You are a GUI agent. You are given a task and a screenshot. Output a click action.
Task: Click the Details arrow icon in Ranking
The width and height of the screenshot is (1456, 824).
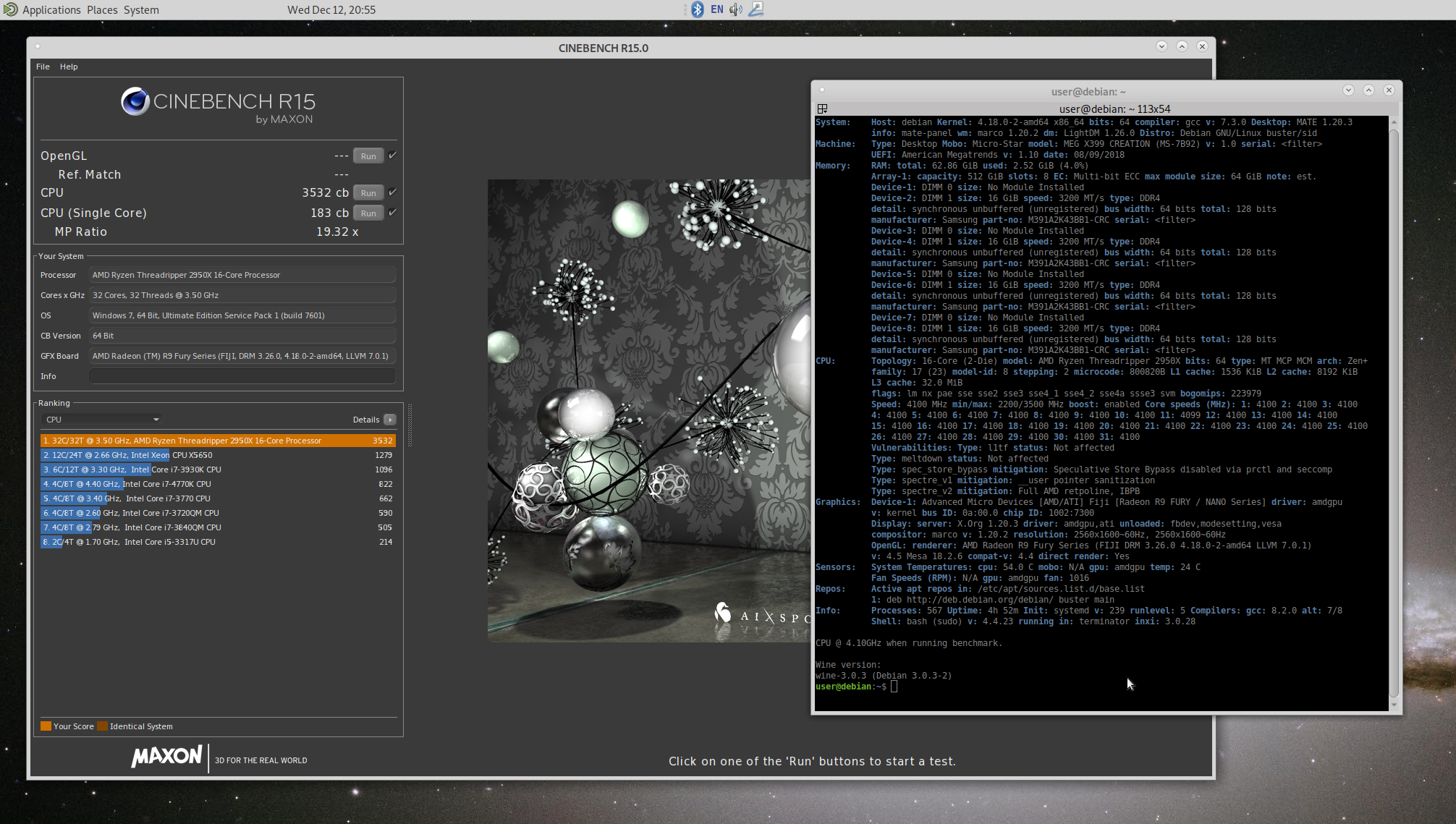390,420
